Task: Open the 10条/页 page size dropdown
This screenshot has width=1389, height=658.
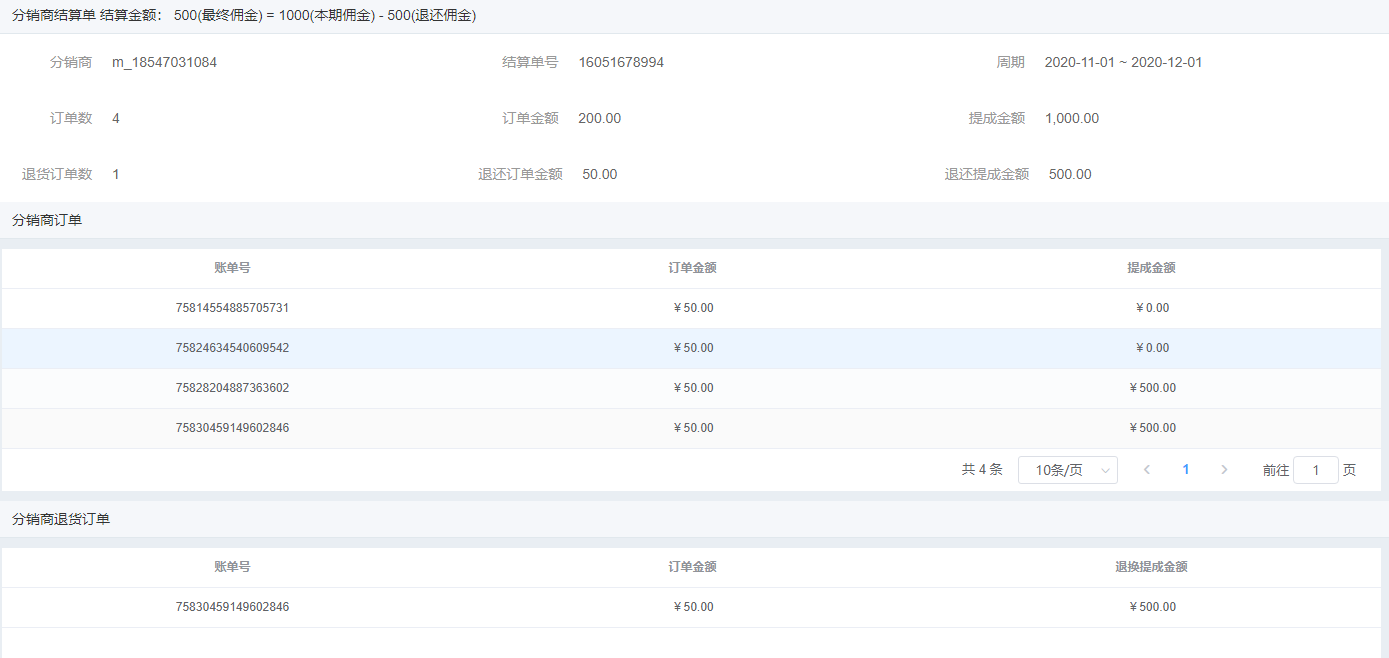Action: (1067, 470)
